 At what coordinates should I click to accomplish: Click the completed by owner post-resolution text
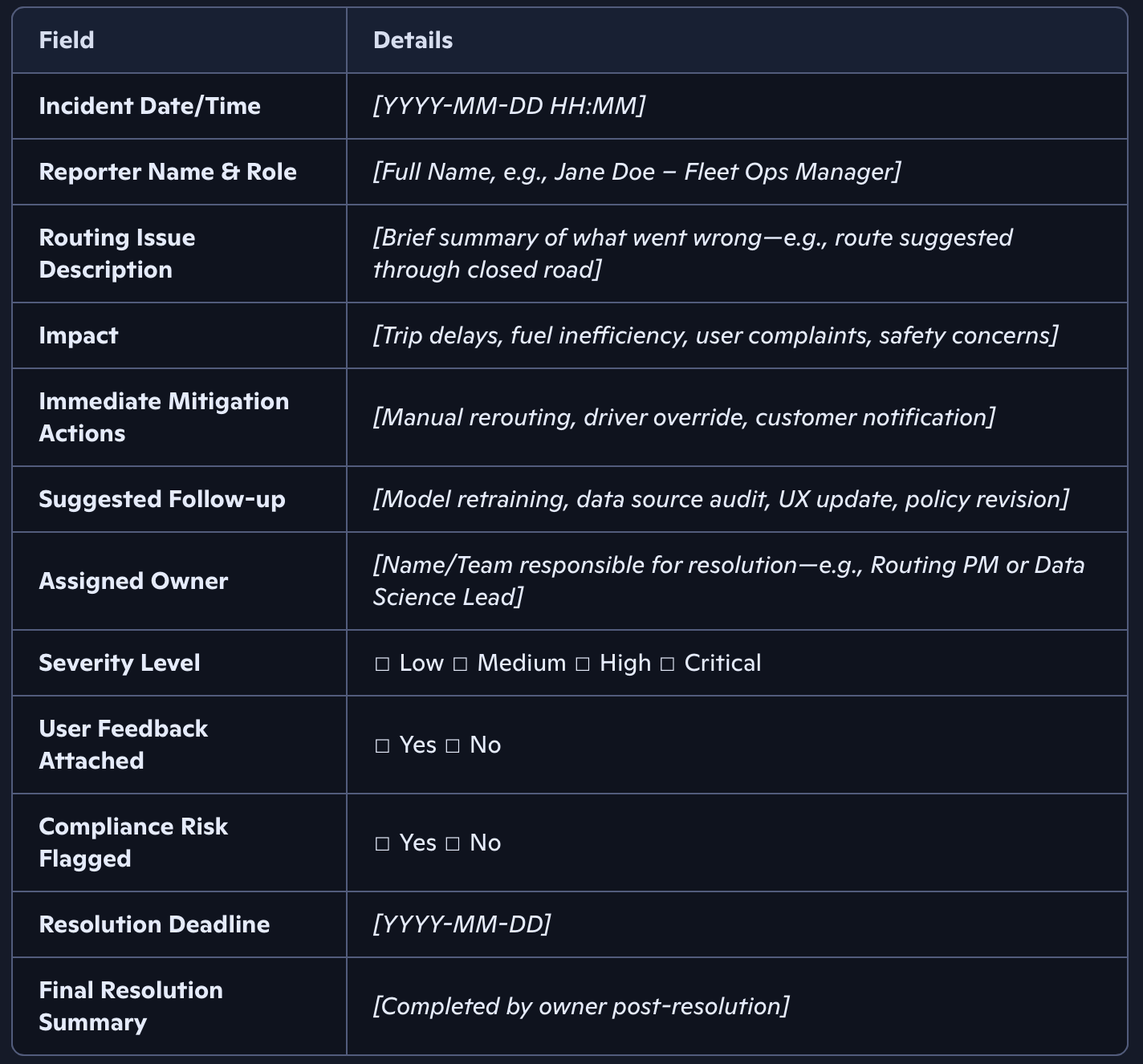[x=581, y=1006]
